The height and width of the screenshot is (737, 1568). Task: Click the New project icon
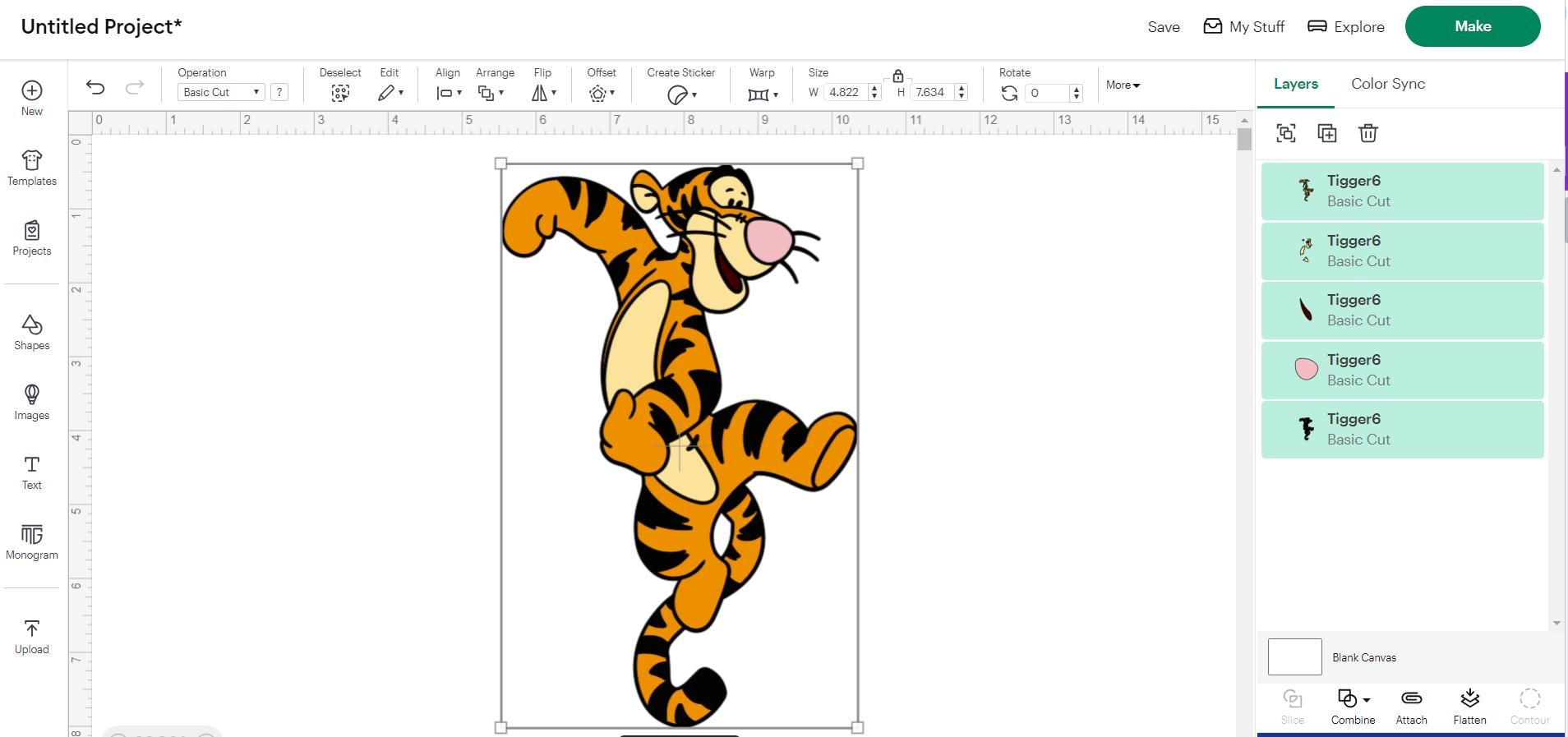[x=31, y=98]
